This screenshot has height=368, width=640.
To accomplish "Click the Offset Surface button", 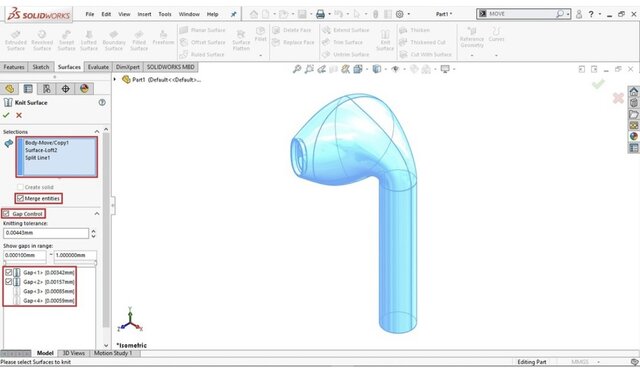I will [202, 42].
